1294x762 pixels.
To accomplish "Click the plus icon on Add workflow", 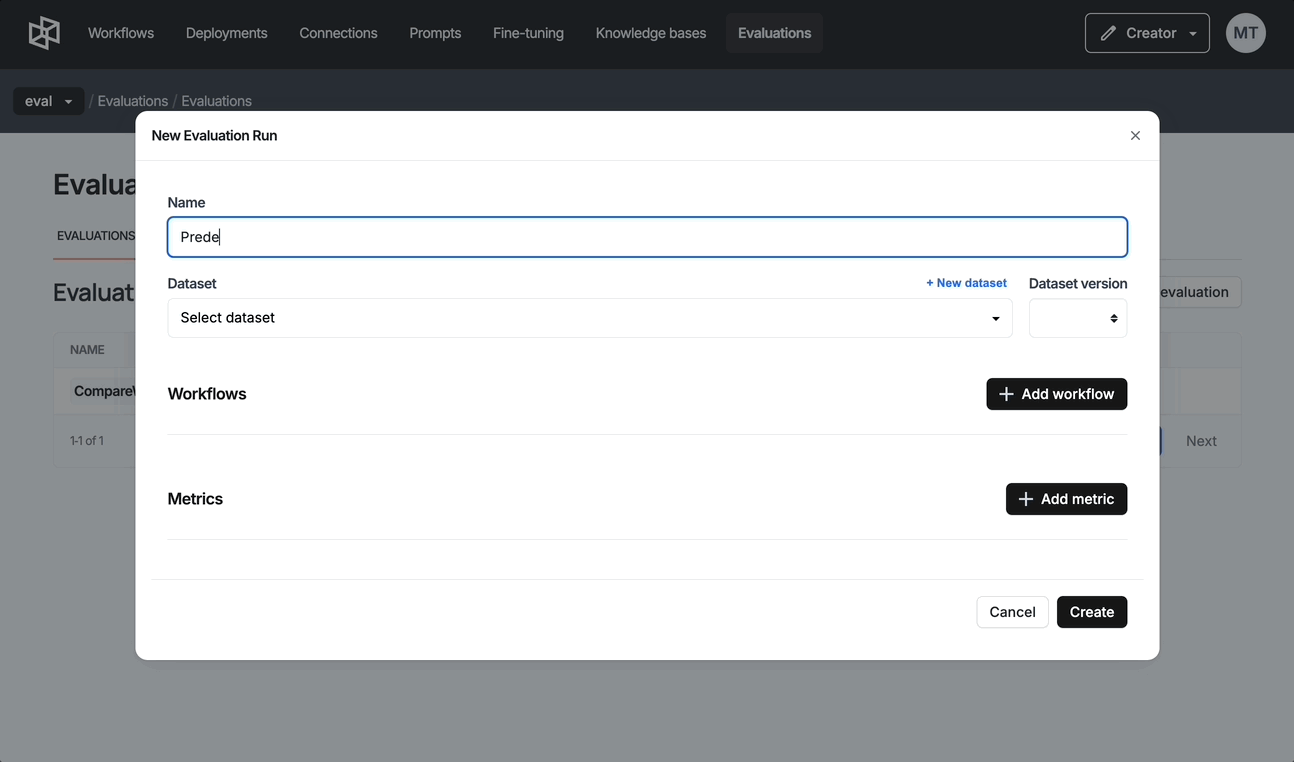I will [x=1006, y=394].
